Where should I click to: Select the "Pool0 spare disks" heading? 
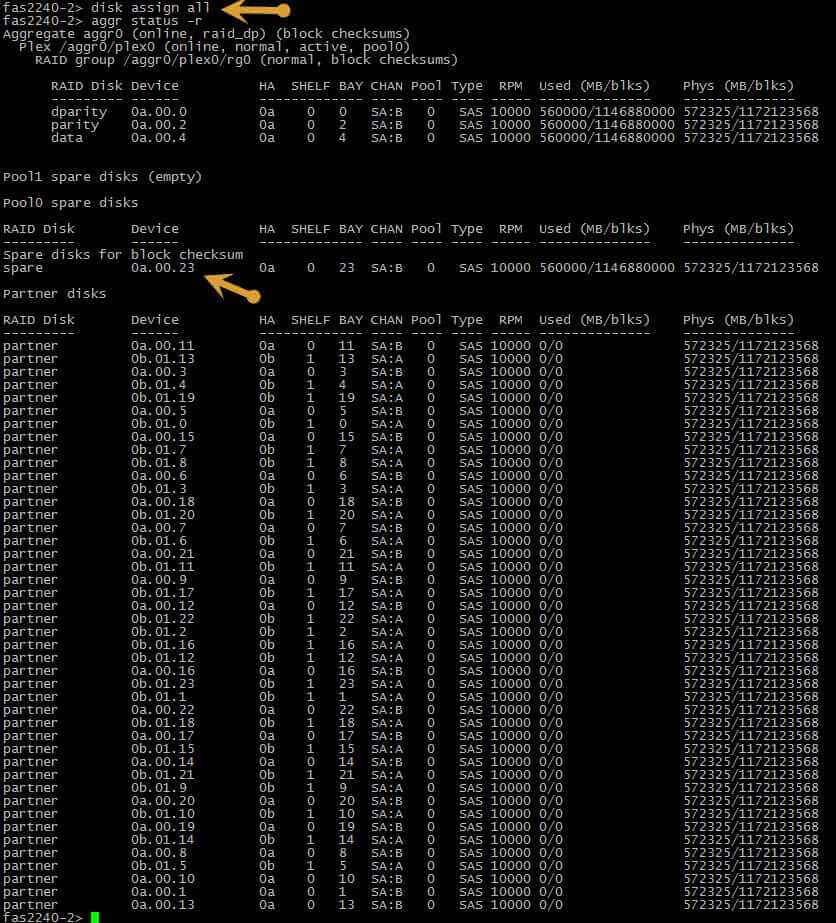pyautogui.click(x=71, y=202)
